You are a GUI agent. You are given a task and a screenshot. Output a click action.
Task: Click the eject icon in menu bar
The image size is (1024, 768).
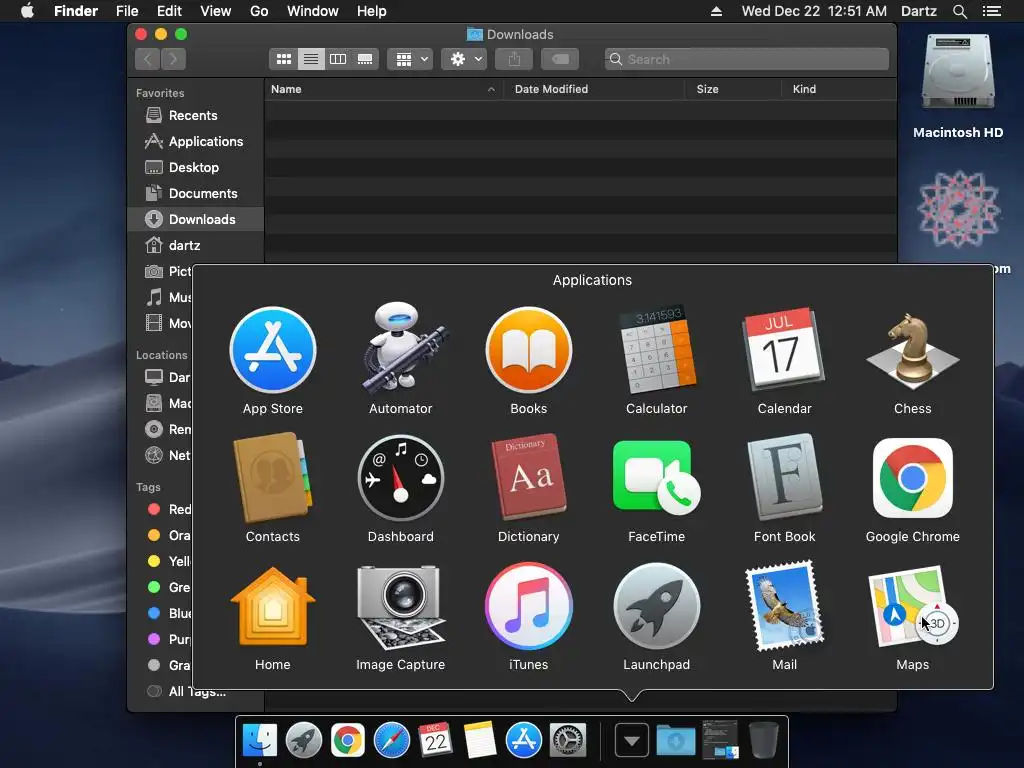coord(716,11)
